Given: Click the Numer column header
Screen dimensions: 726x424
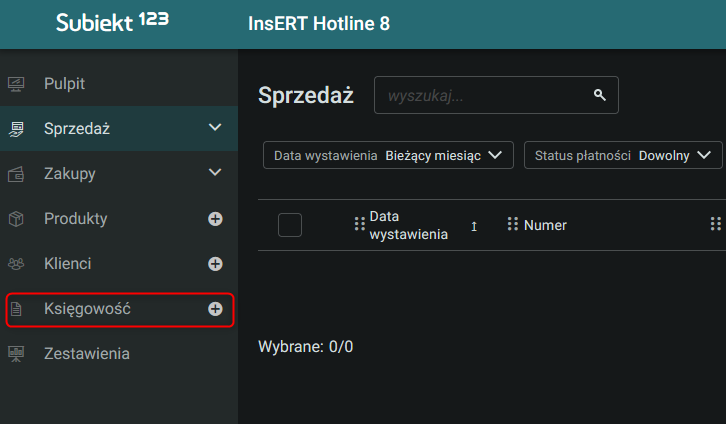Looking at the screenshot, I should pyautogui.click(x=545, y=225).
